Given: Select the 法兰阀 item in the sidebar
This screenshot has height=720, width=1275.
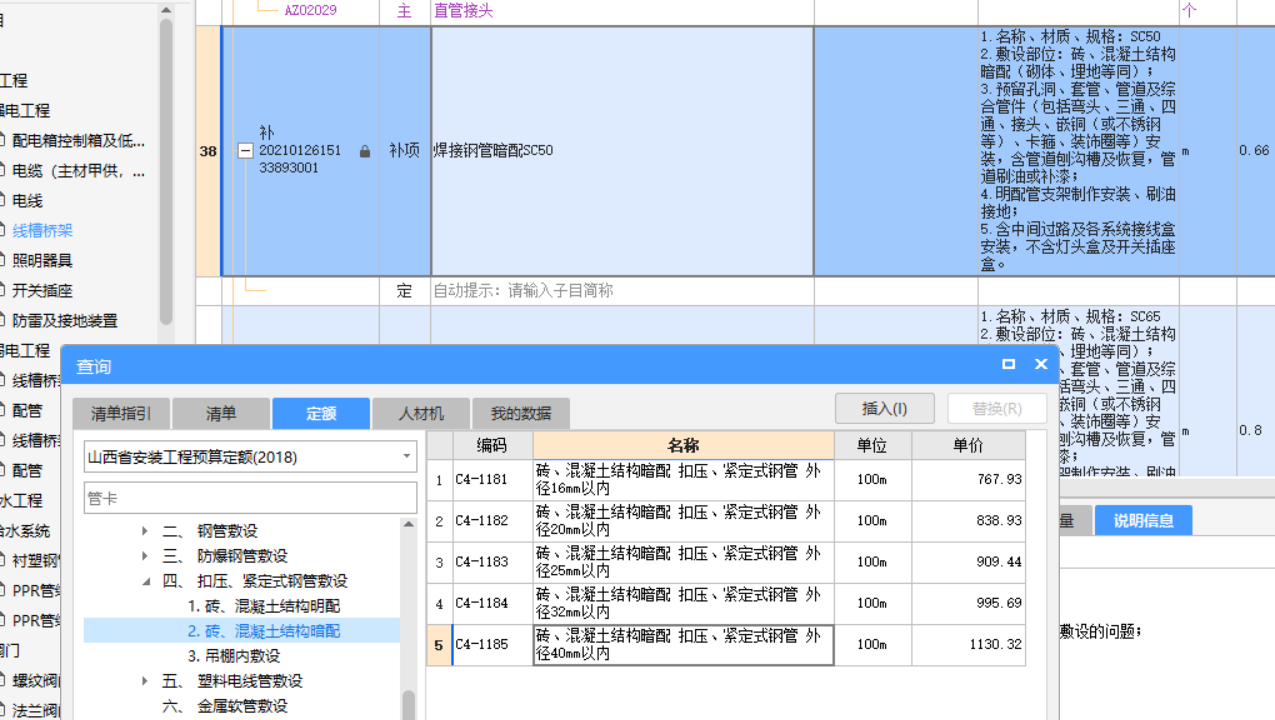Looking at the screenshot, I should point(36,711).
